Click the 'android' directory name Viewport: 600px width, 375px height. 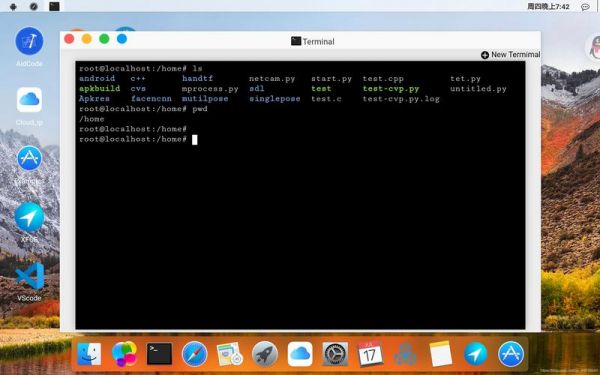point(97,78)
